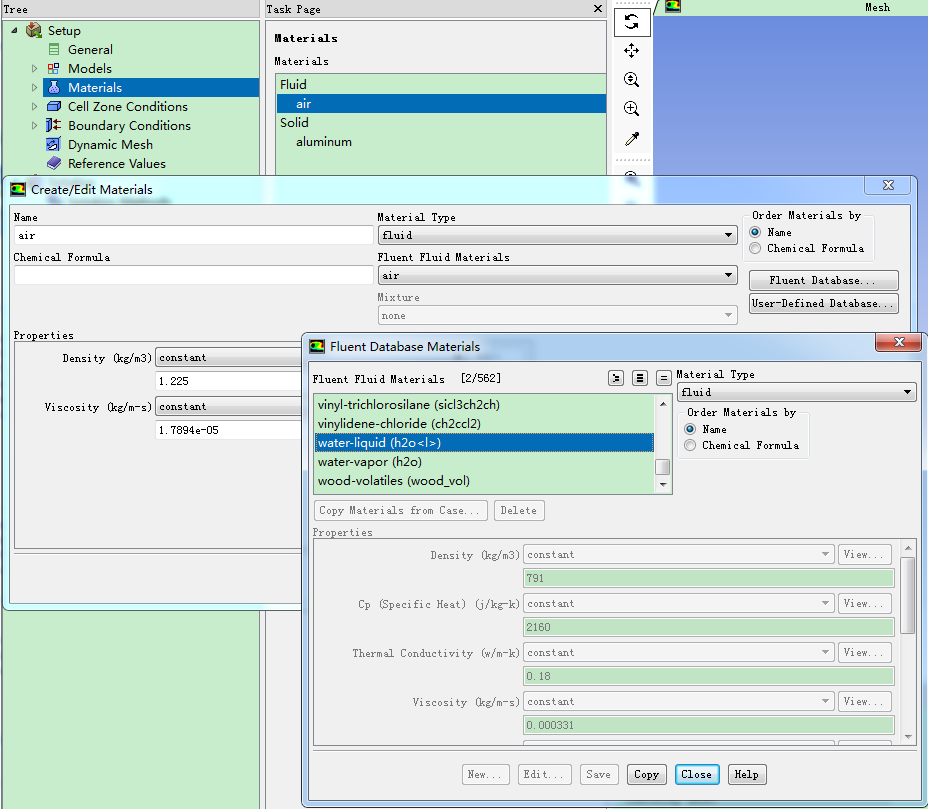Click the probe/eyedropper tool
This screenshot has width=928, height=809.
point(631,138)
